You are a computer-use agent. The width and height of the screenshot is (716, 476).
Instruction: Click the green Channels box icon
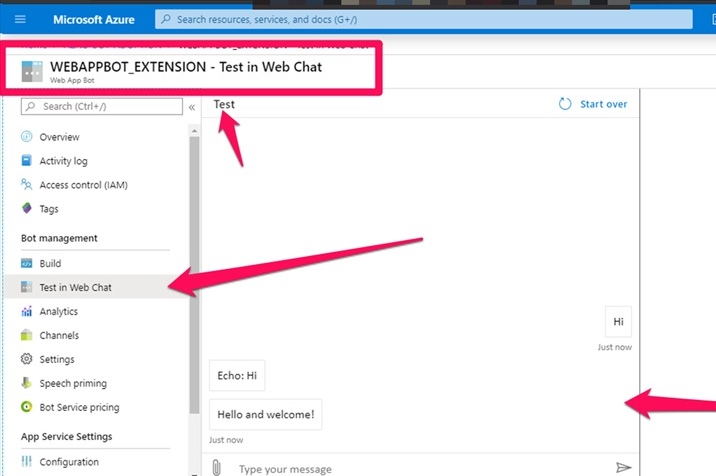[26, 335]
